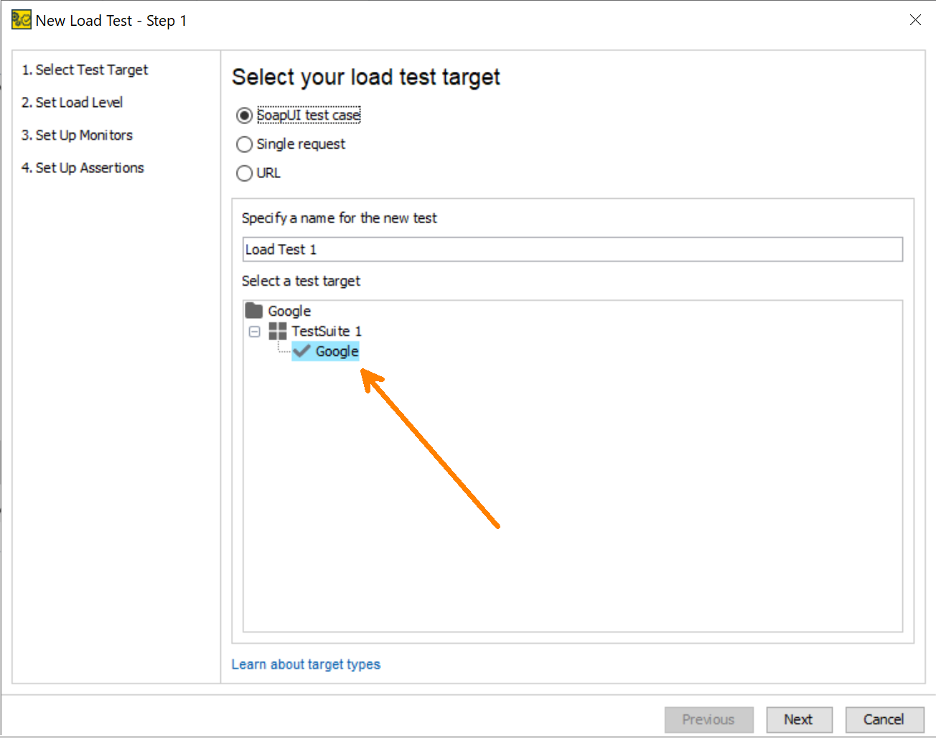This screenshot has width=936, height=738.
Task: Open the Set Up Assertions step
Action: [83, 168]
